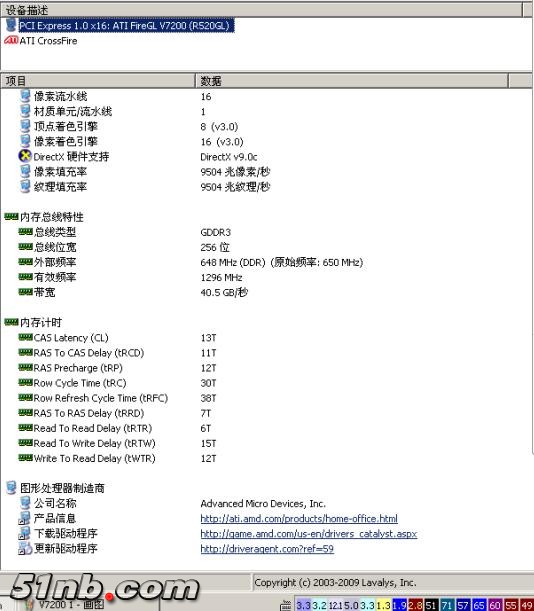Viewport: 534px width, 611px height.
Task: Click the red tray temperature icon showing 49
Action: point(526,605)
